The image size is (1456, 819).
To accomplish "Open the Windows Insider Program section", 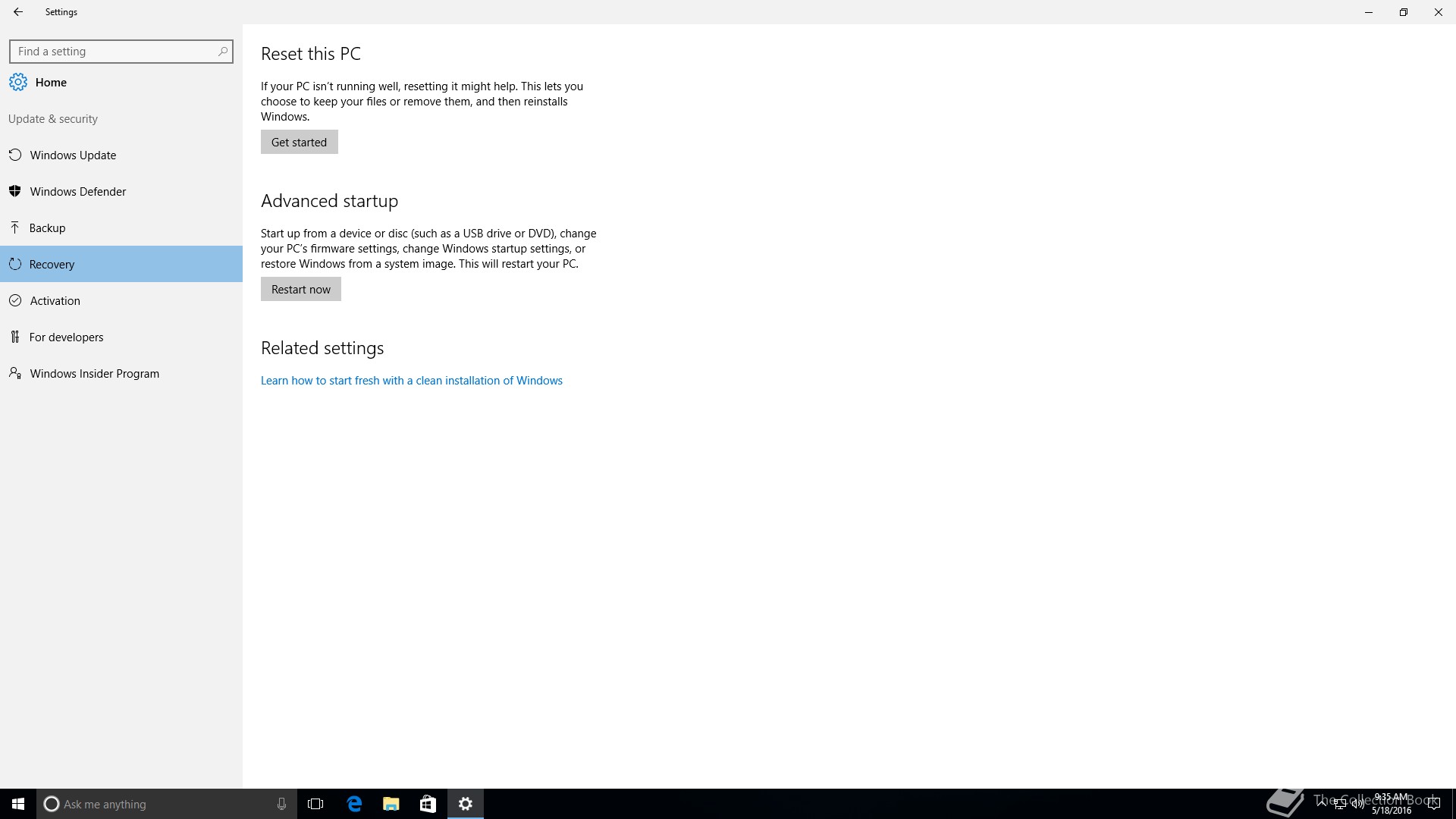I will point(121,373).
